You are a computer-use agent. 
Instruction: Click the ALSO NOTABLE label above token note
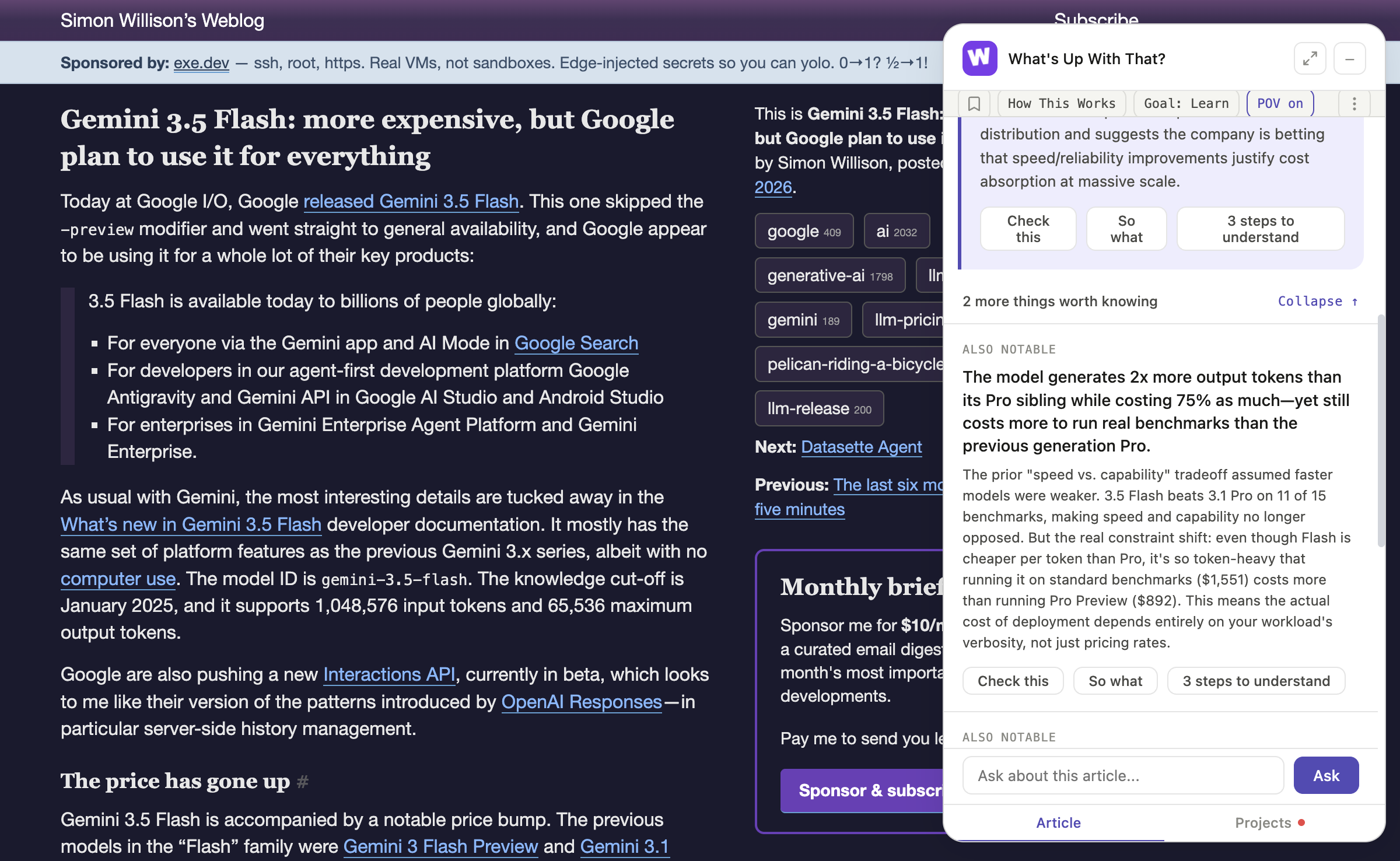1009,349
